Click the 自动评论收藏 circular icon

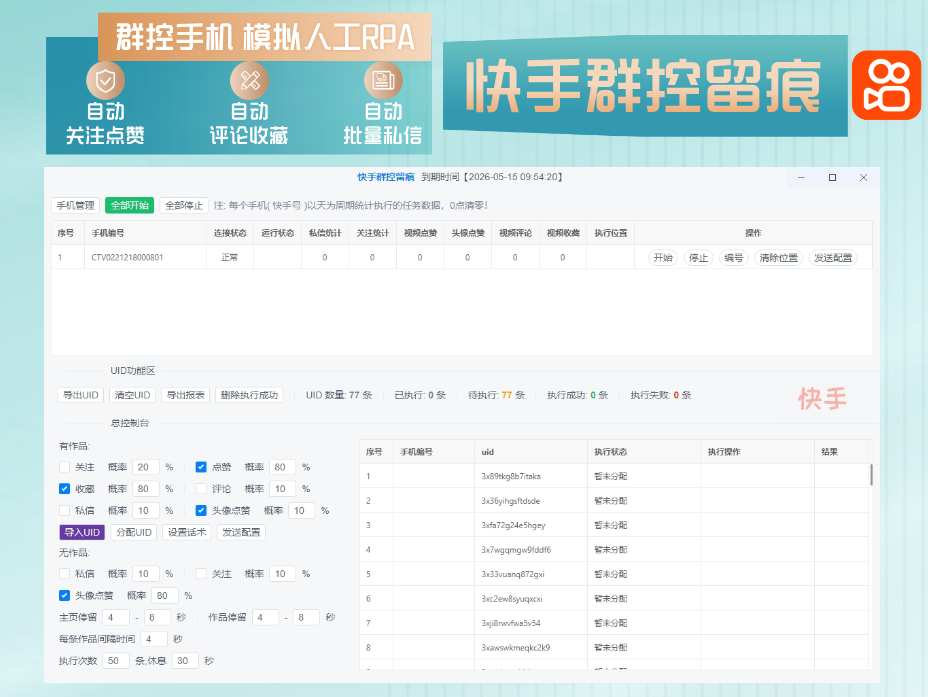pyautogui.click(x=247, y=78)
